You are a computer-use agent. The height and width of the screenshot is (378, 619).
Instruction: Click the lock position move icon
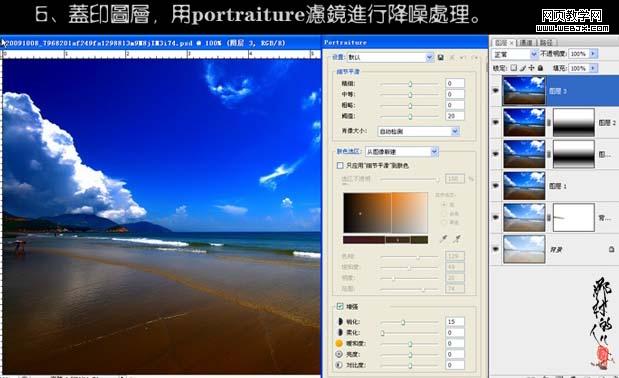pos(531,68)
